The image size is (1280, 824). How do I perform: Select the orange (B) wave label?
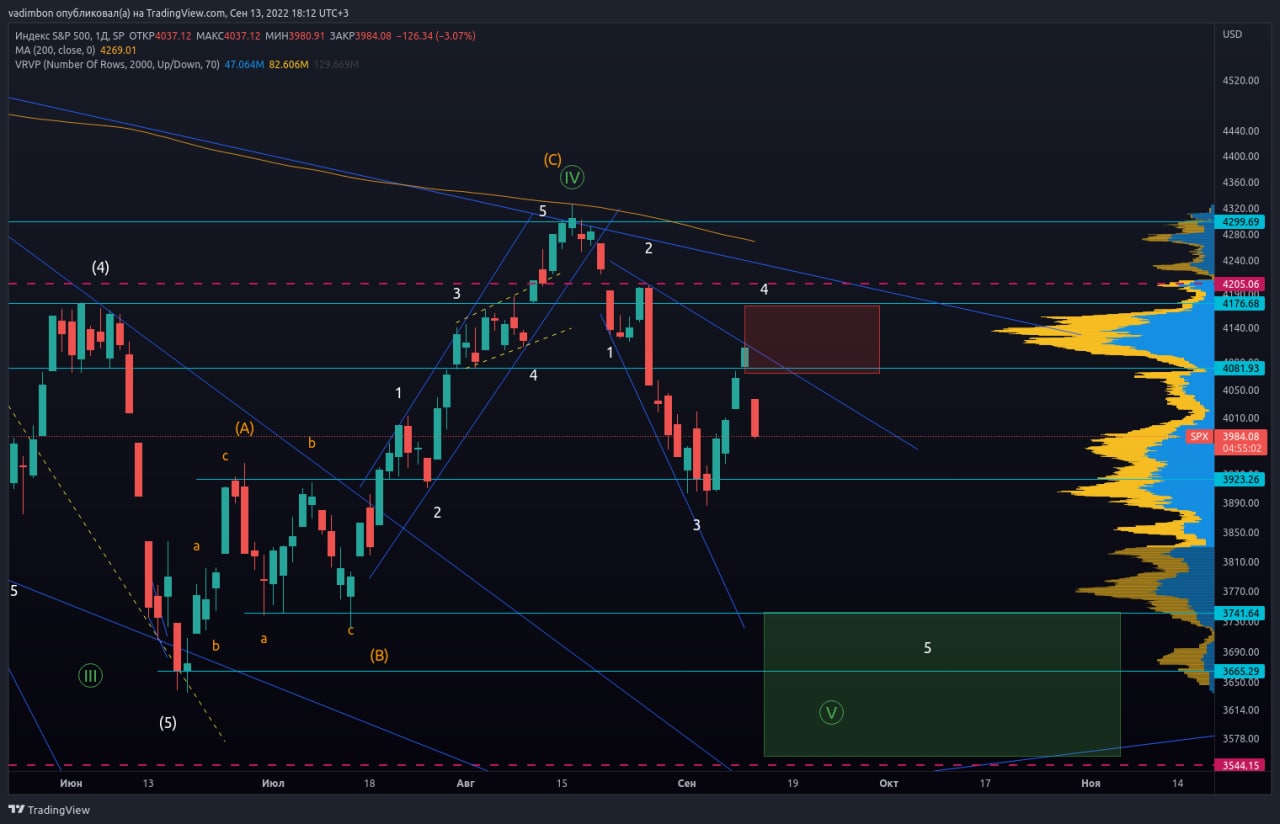[x=379, y=656]
